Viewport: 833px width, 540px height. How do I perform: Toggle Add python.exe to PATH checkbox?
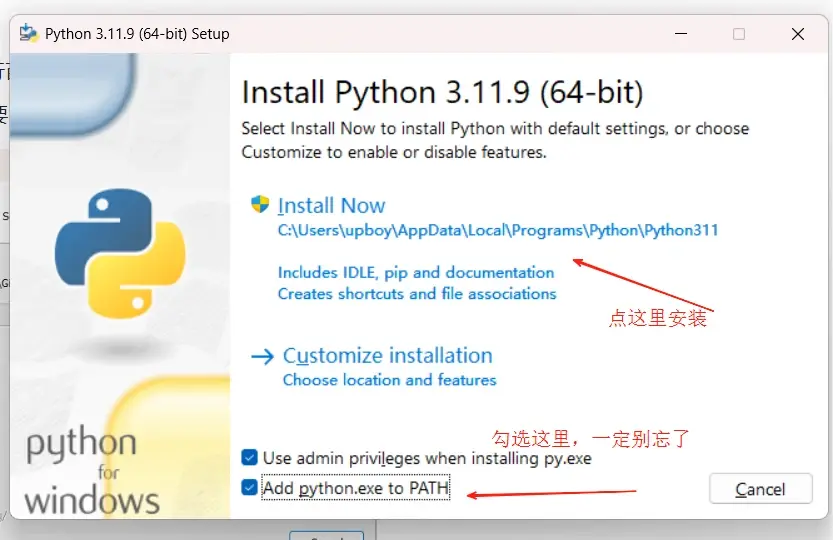(x=249, y=487)
